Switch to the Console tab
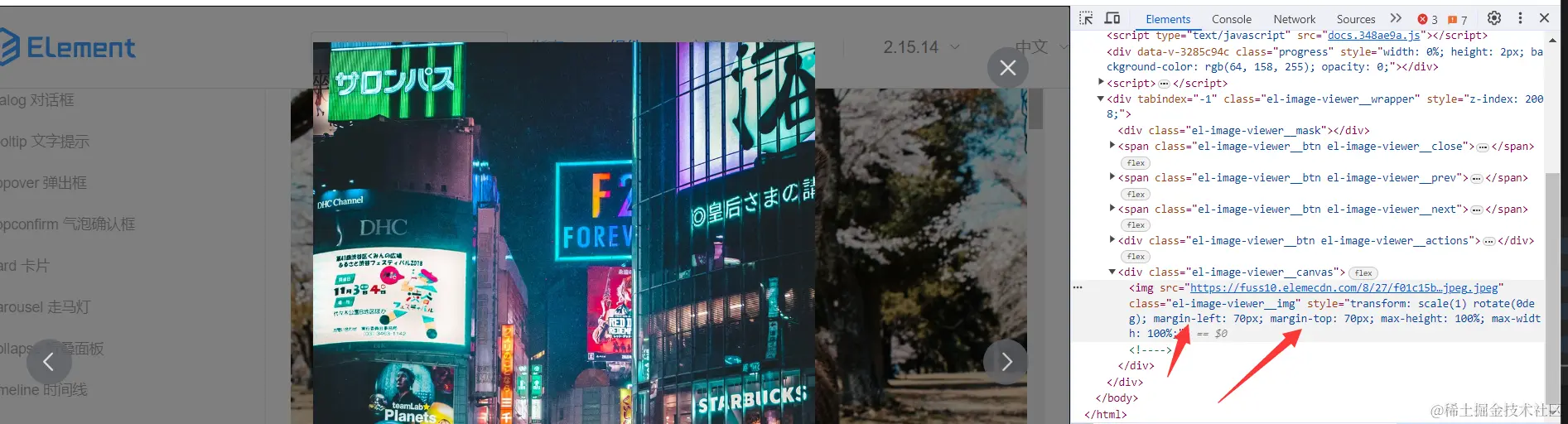1568x424 pixels. point(1232,19)
